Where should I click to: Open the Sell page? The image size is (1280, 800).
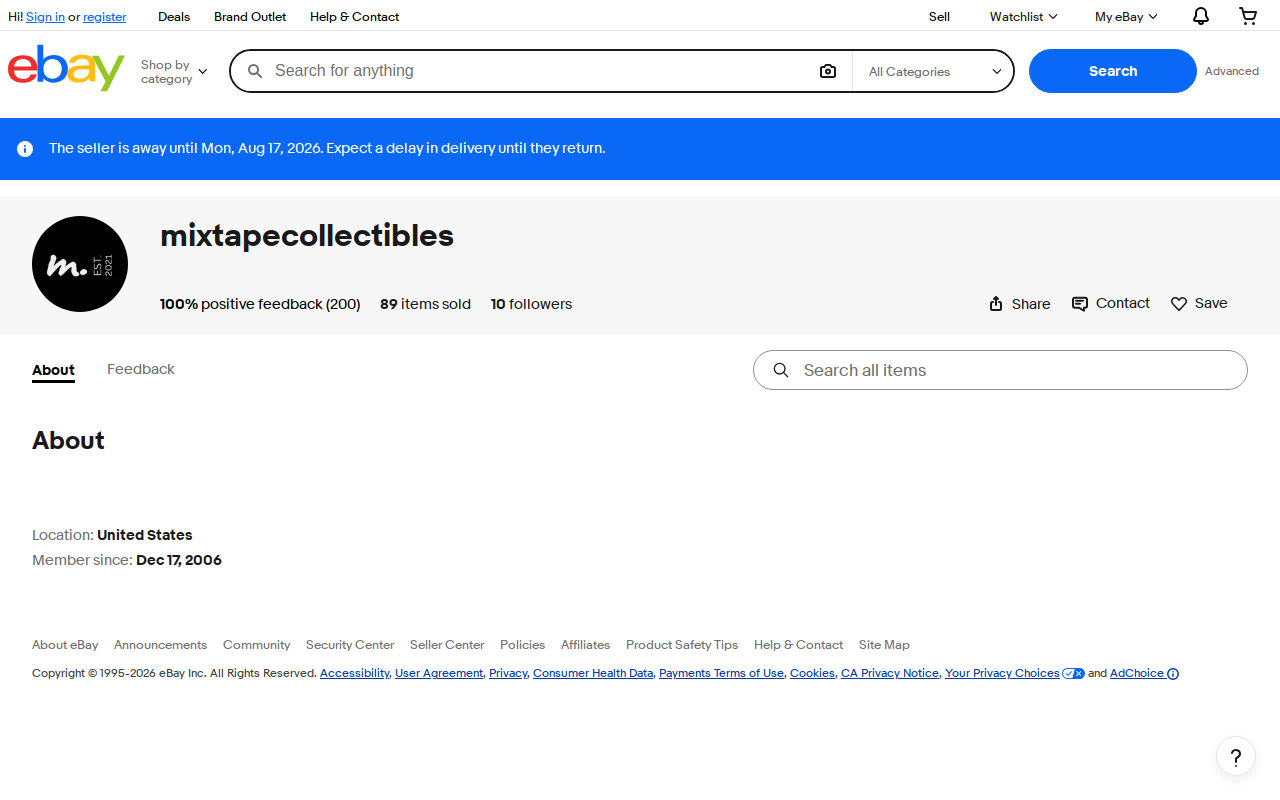tap(939, 17)
